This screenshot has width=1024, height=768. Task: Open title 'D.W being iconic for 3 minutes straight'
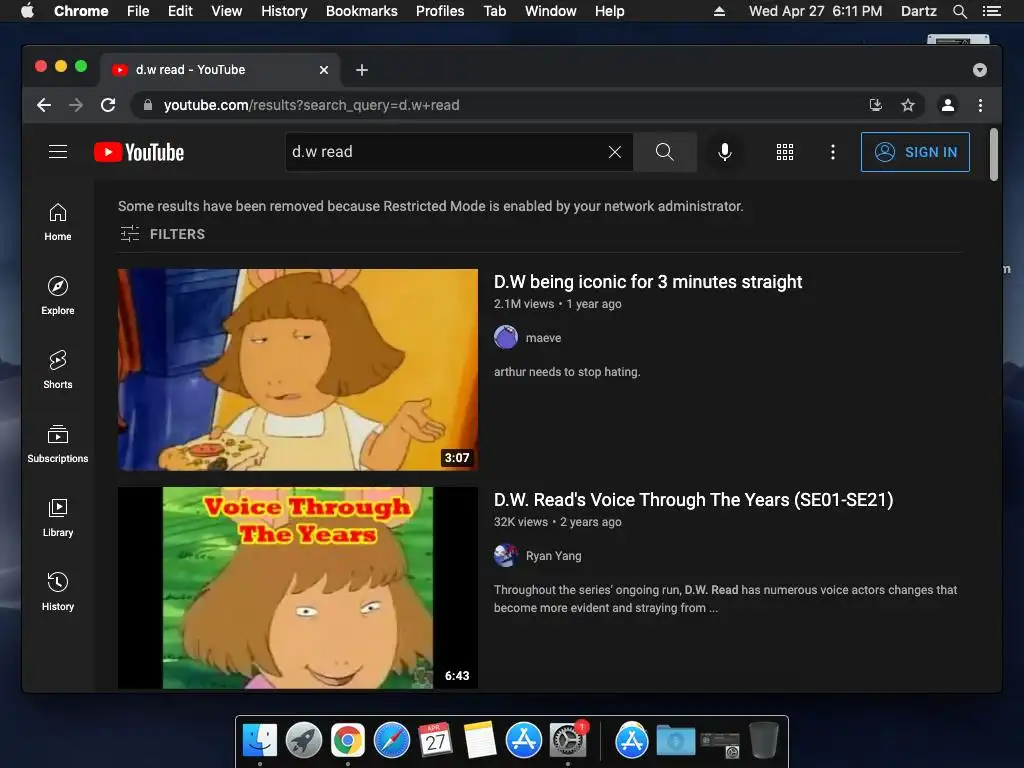(x=648, y=281)
